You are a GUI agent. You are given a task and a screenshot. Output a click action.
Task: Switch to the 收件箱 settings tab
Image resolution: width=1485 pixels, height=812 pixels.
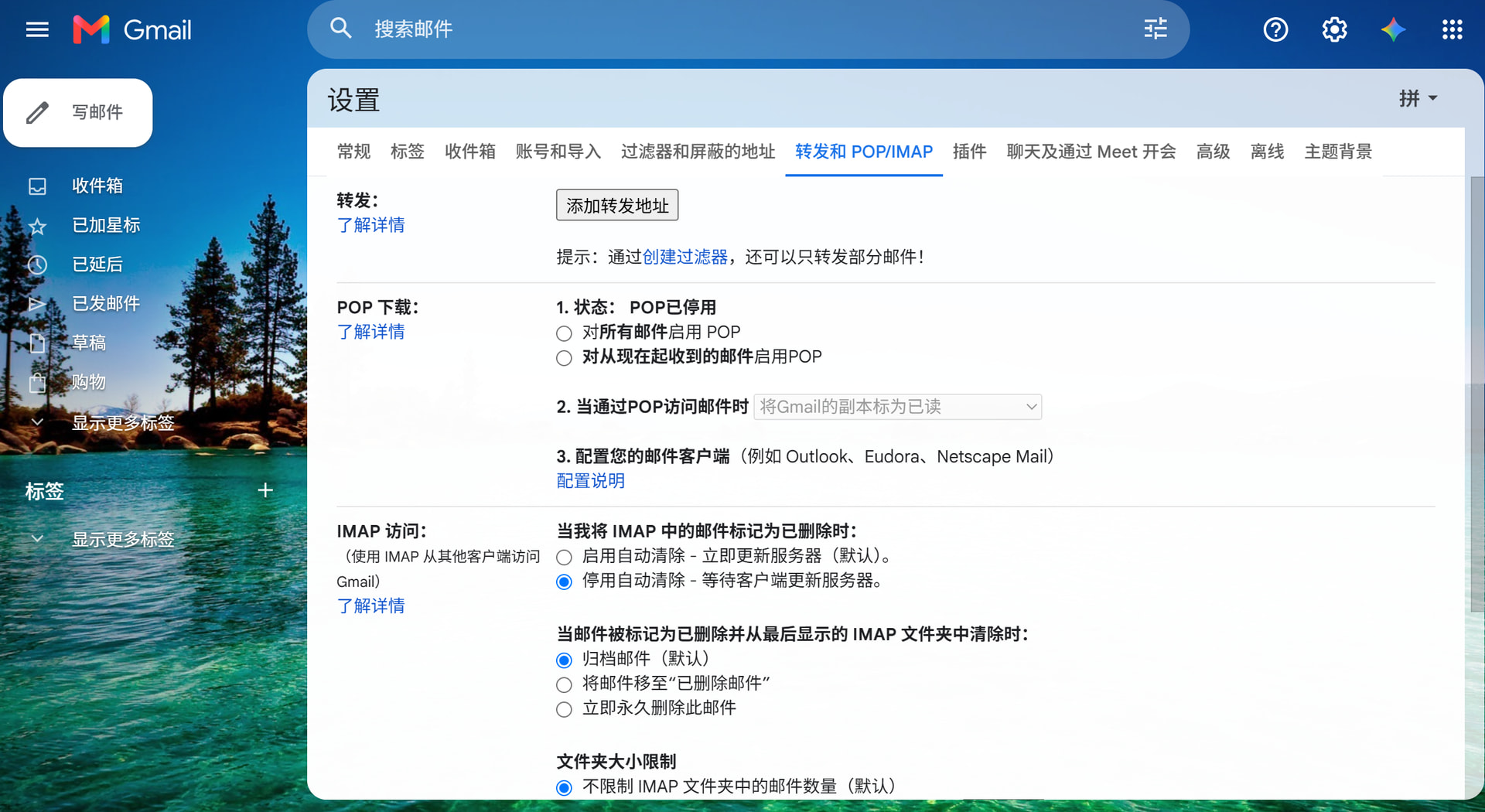tap(470, 152)
